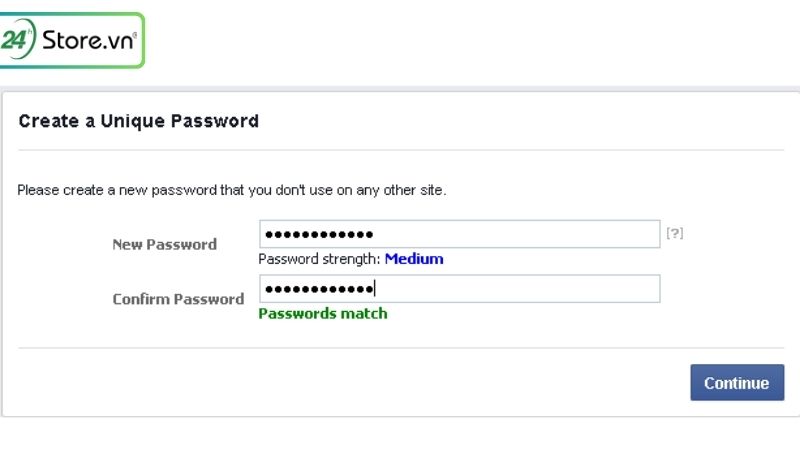Click empty area inside New Password box
This screenshot has height=475, width=800.
click(x=515, y=234)
